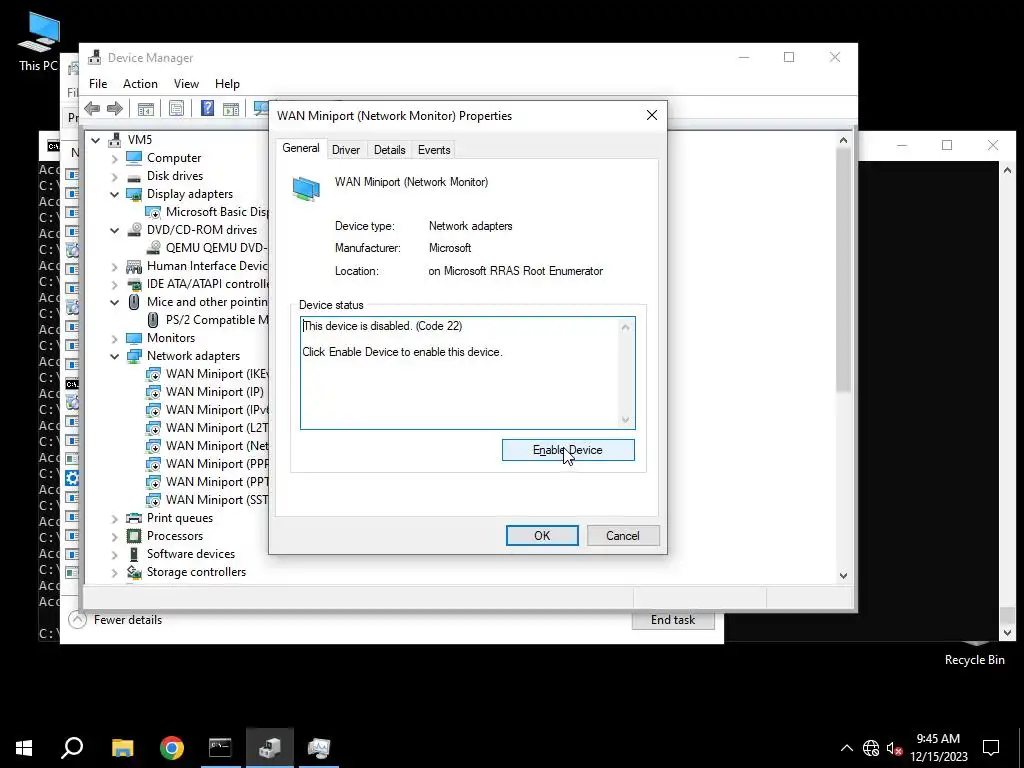Toggle the Show/Hide Action Pane toolbar icon
This screenshot has width=1024, height=768.
pyautogui.click(x=231, y=108)
